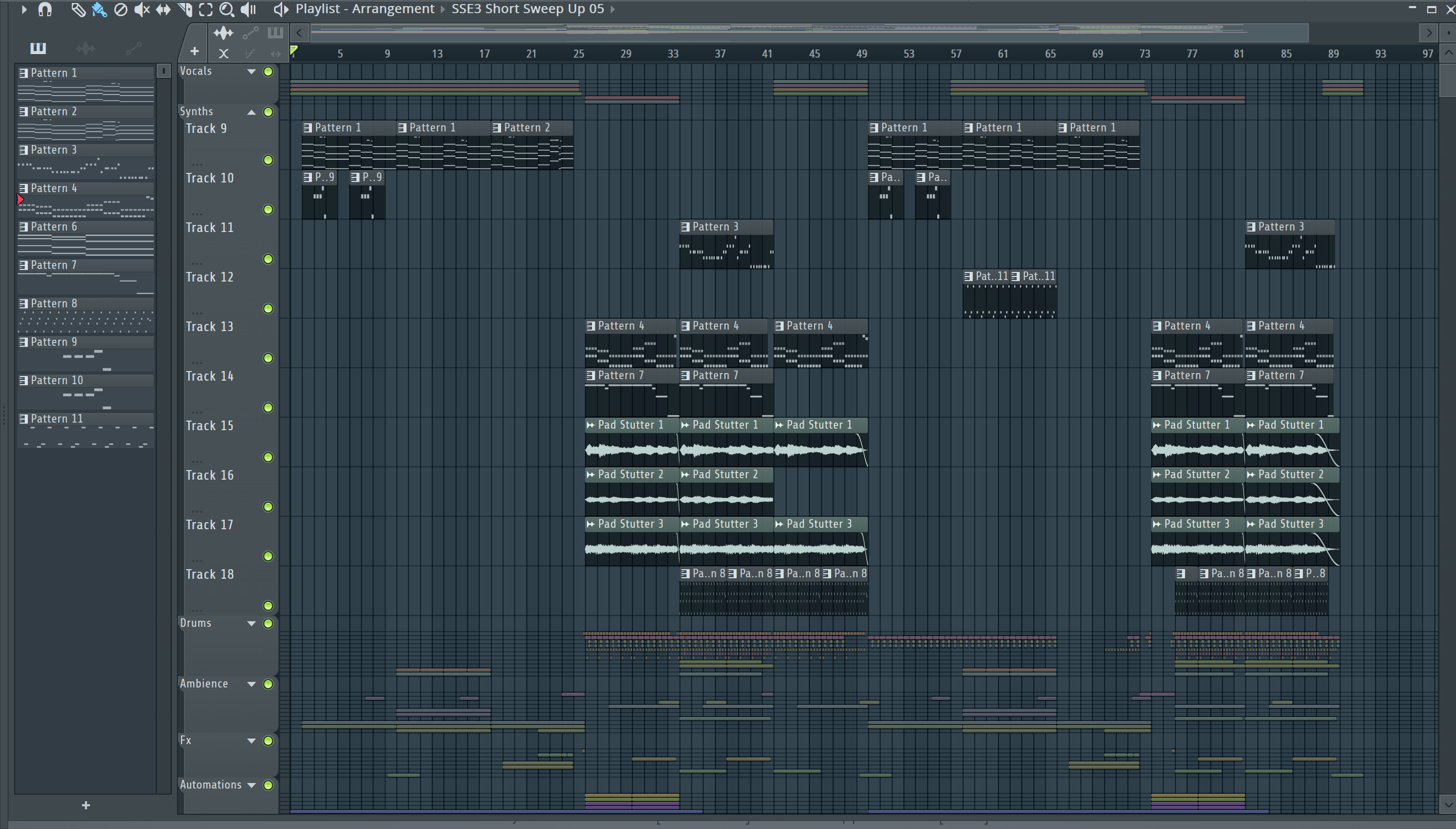Select the Zoom magnifier tool
Screen dimensions: 1456x829
click(x=226, y=9)
